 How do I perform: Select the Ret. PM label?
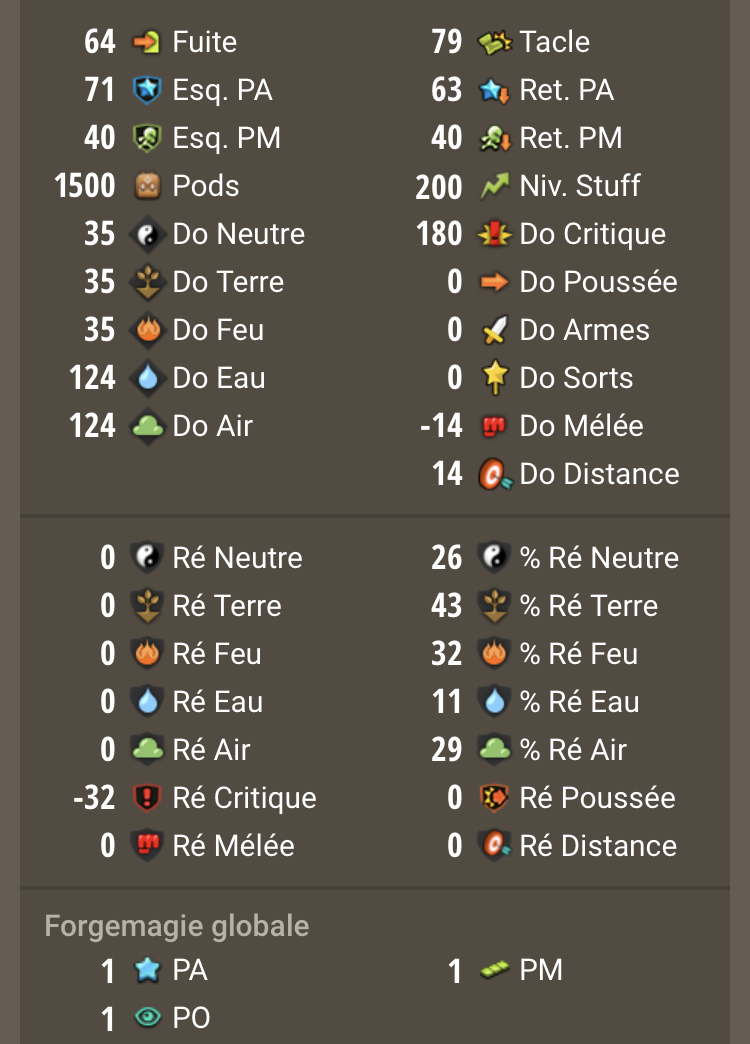[x=571, y=138]
